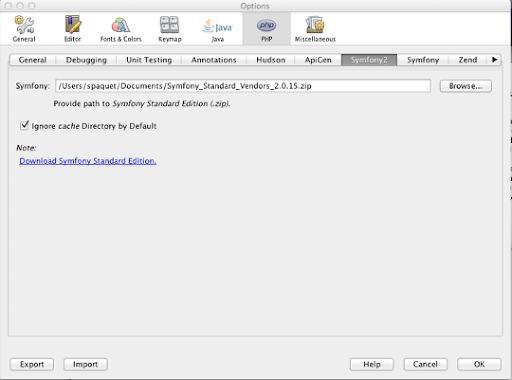Open the Miscellaneous options category
The image size is (512, 380).
click(315, 29)
